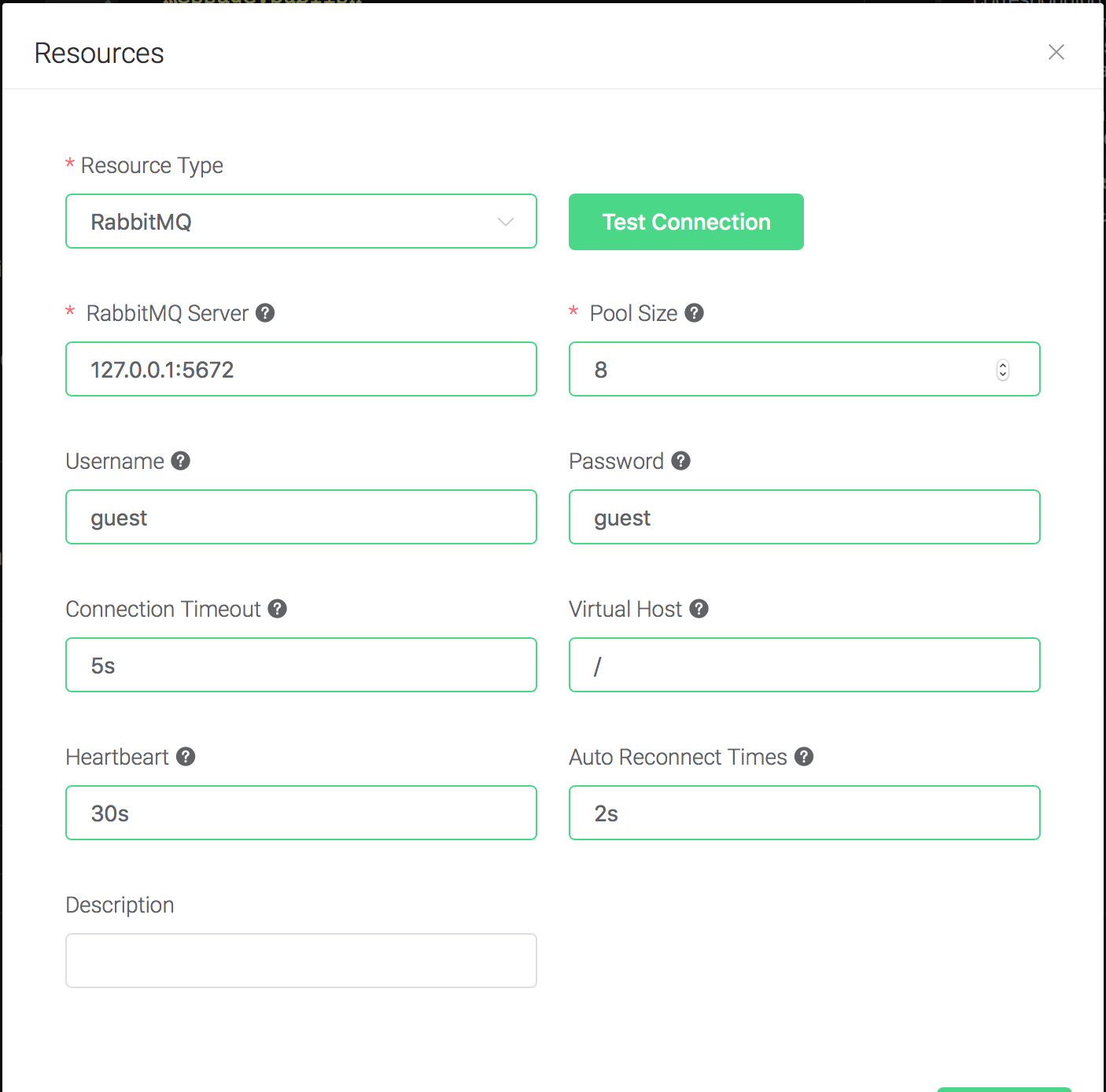This screenshot has width=1106, height=1092.
Task: Click the Virtual Host help icon
Action: point(699,609)
